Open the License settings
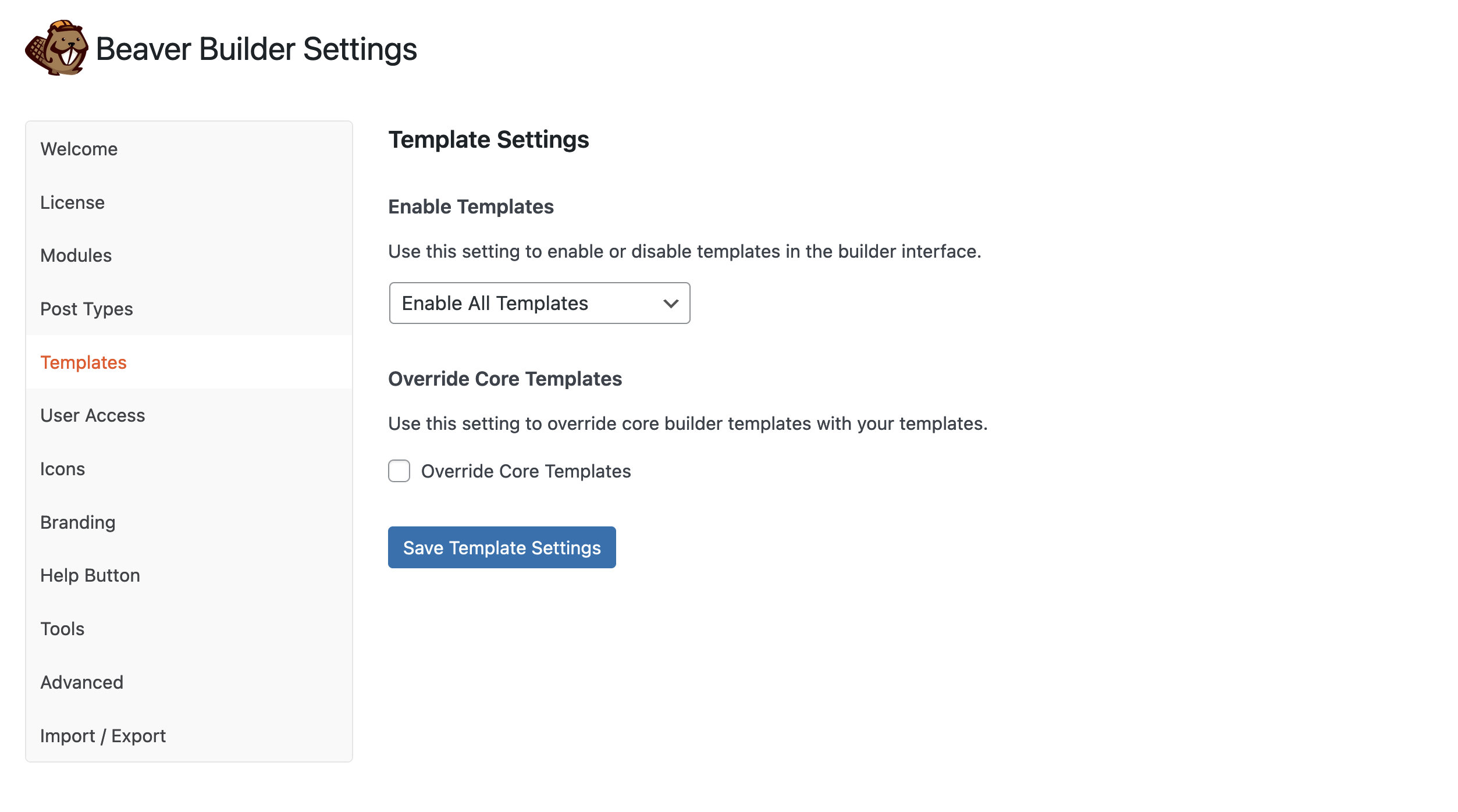 point(72,202)
